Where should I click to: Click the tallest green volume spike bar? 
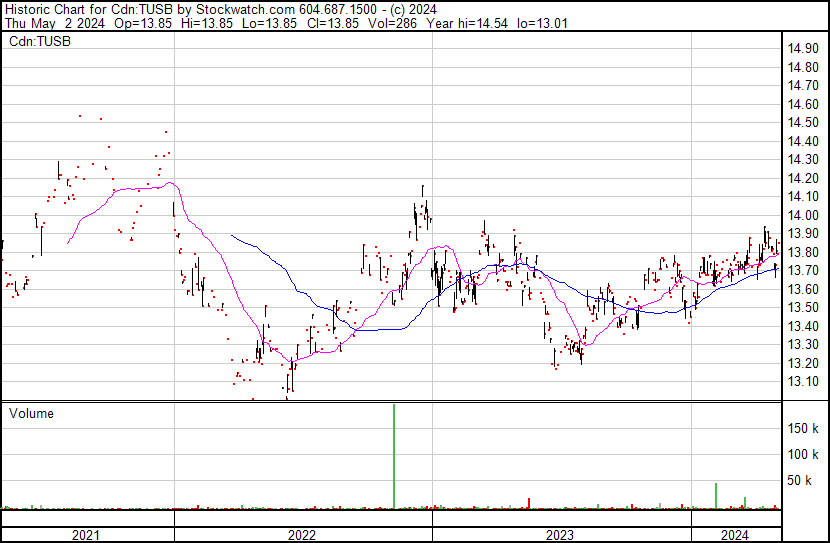[394, 455]
